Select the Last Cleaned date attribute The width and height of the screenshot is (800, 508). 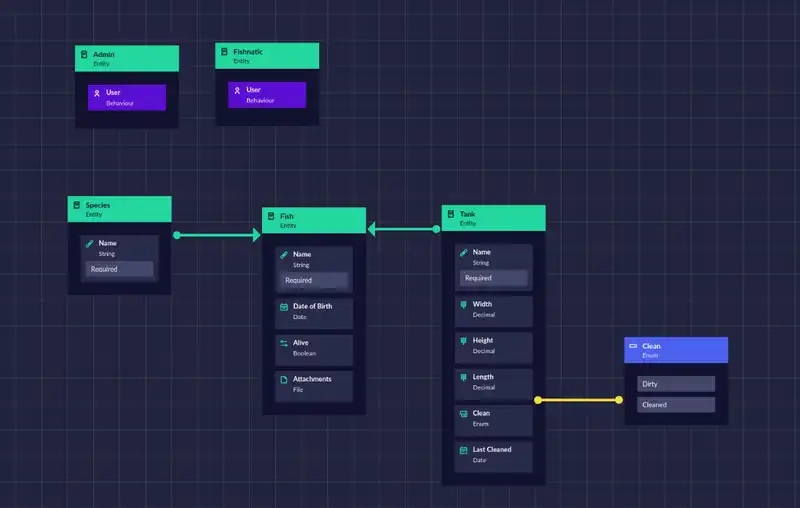click(493, 455)
